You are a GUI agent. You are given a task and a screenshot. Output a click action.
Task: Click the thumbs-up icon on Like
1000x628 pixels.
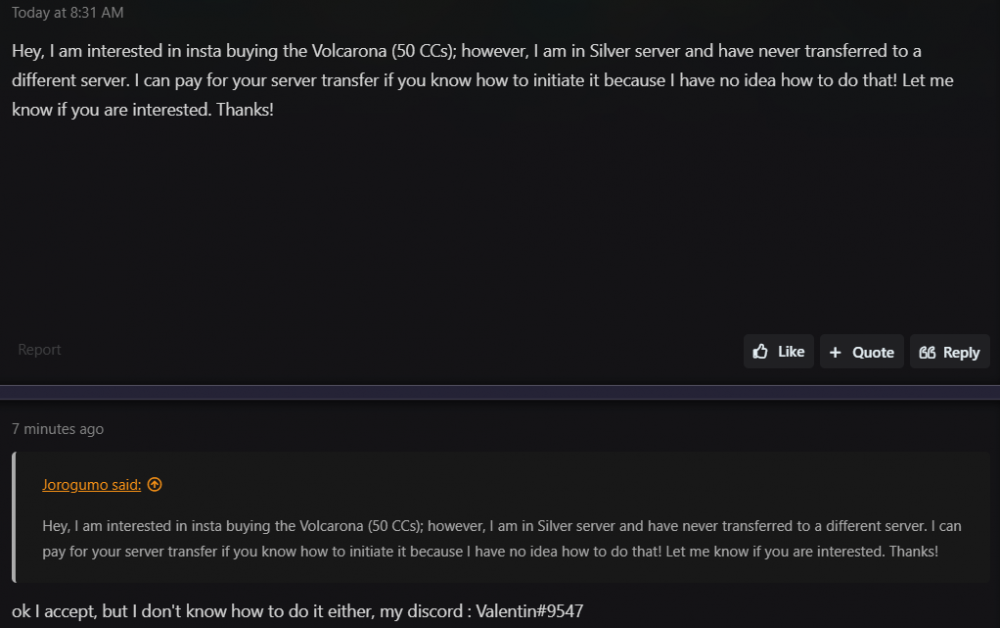[x=761, y=352]
